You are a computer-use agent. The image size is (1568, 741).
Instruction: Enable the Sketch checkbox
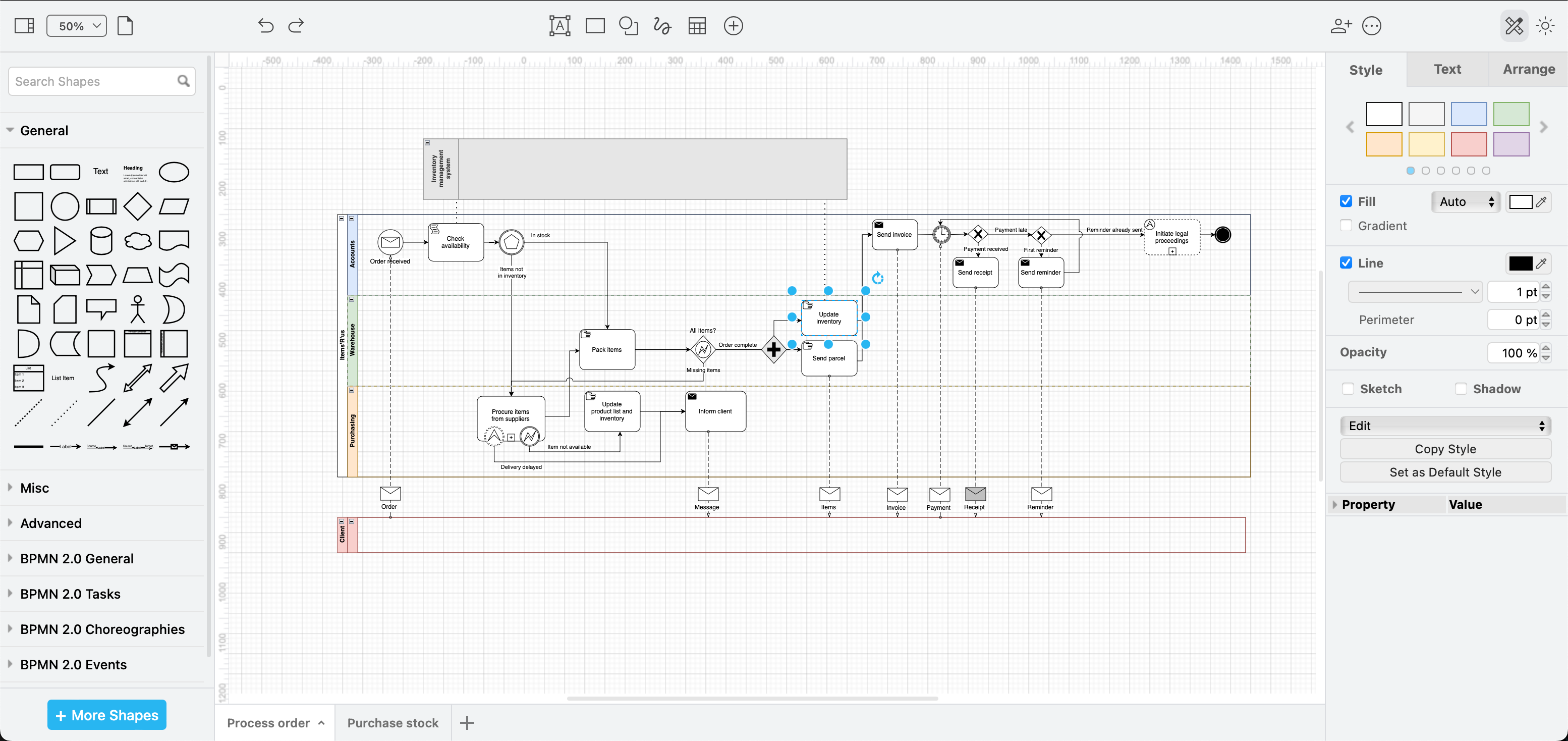[1347, 389]
